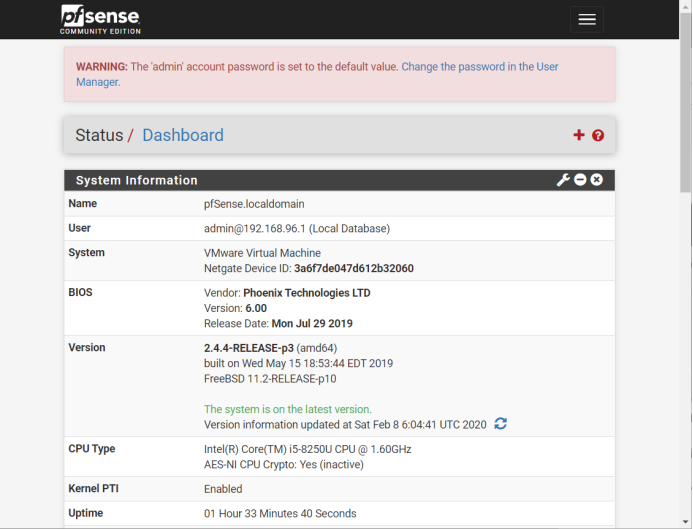693x529 pixels.
Task: Click Kernel PTI Enabled value
Action: [223, 489]
